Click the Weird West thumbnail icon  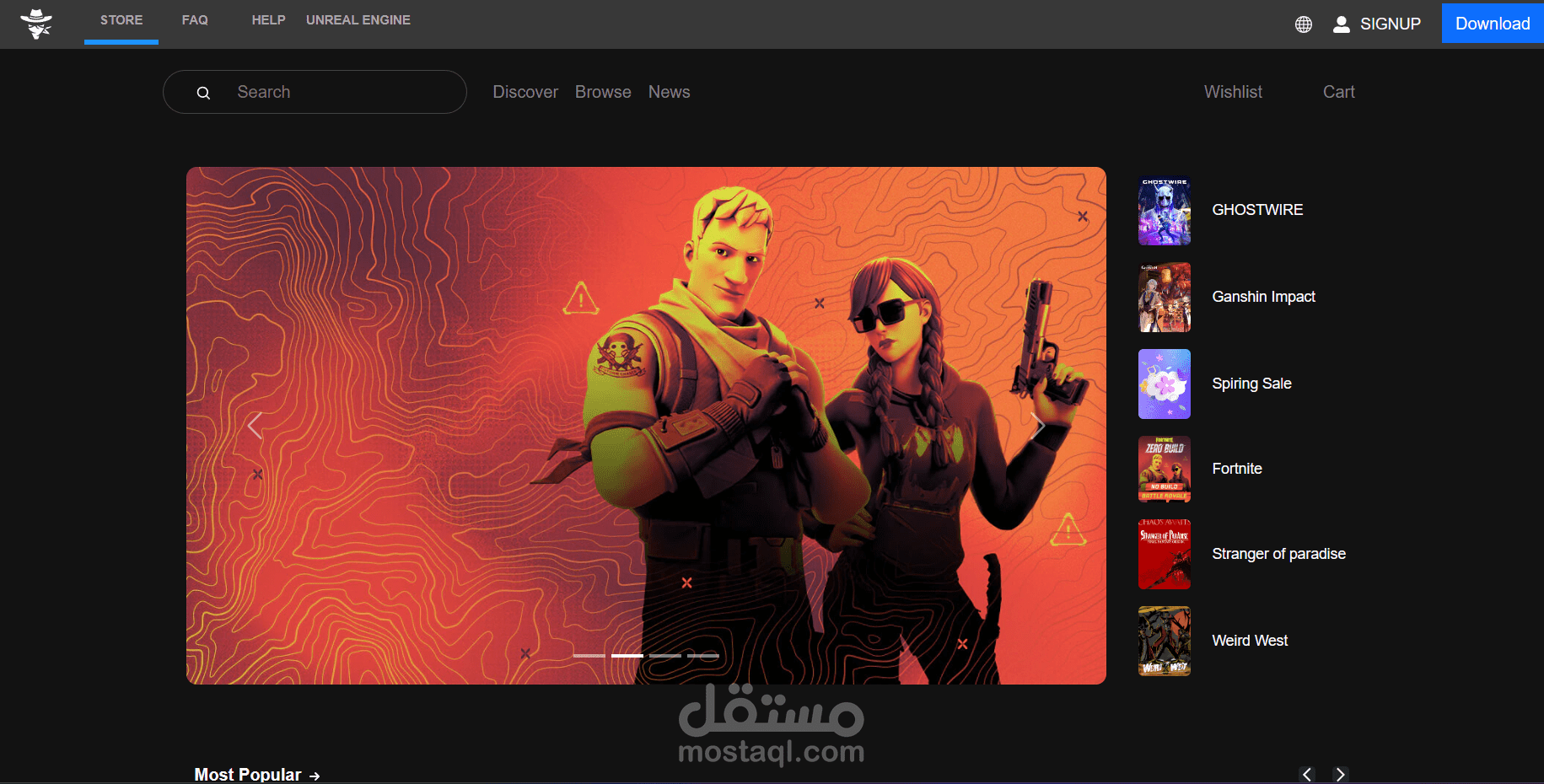pos(1165,641)
